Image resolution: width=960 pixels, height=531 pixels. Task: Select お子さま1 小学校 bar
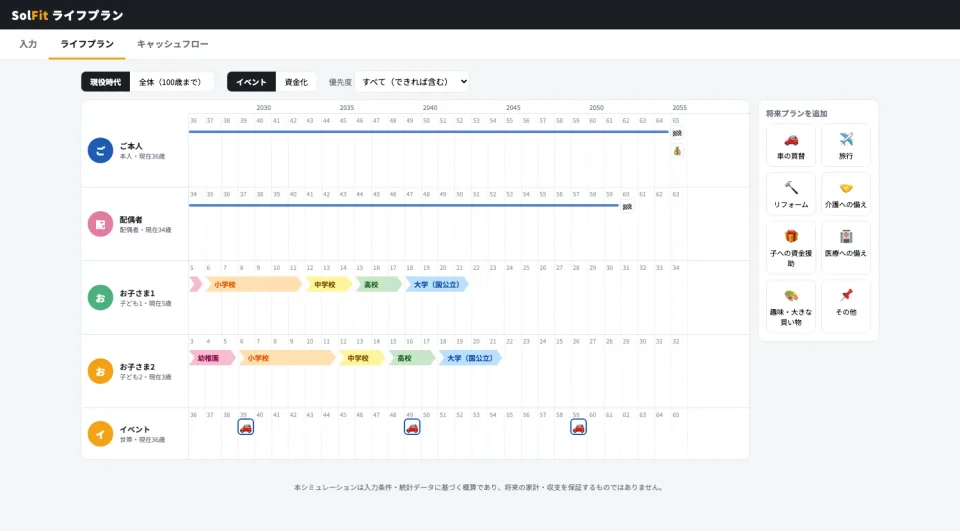(253, 284)
